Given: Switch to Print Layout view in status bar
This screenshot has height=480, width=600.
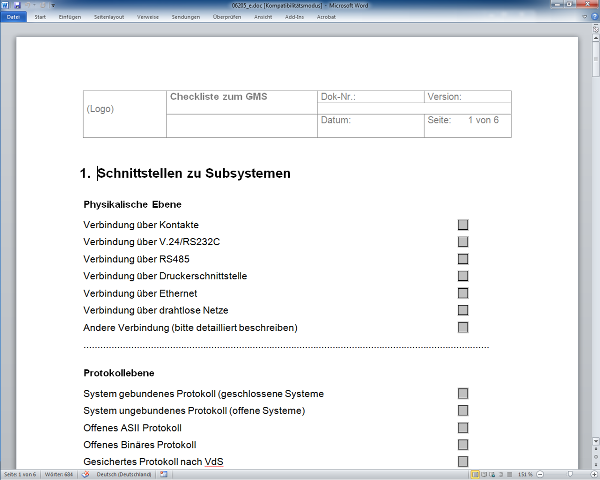Looking at the screenshot, I should [x=475, y=474].
